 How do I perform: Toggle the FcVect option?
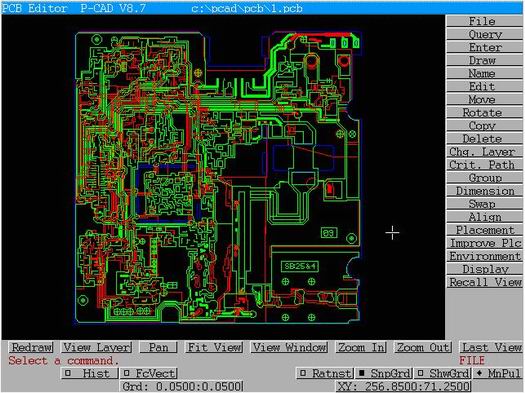tap(149, 373)
